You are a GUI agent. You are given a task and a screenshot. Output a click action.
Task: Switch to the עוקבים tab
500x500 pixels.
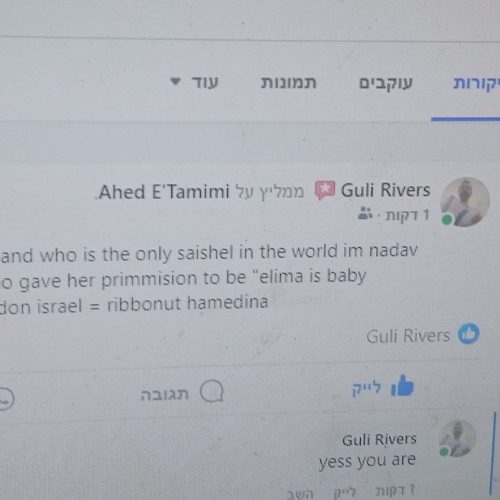tap(386, 83)
